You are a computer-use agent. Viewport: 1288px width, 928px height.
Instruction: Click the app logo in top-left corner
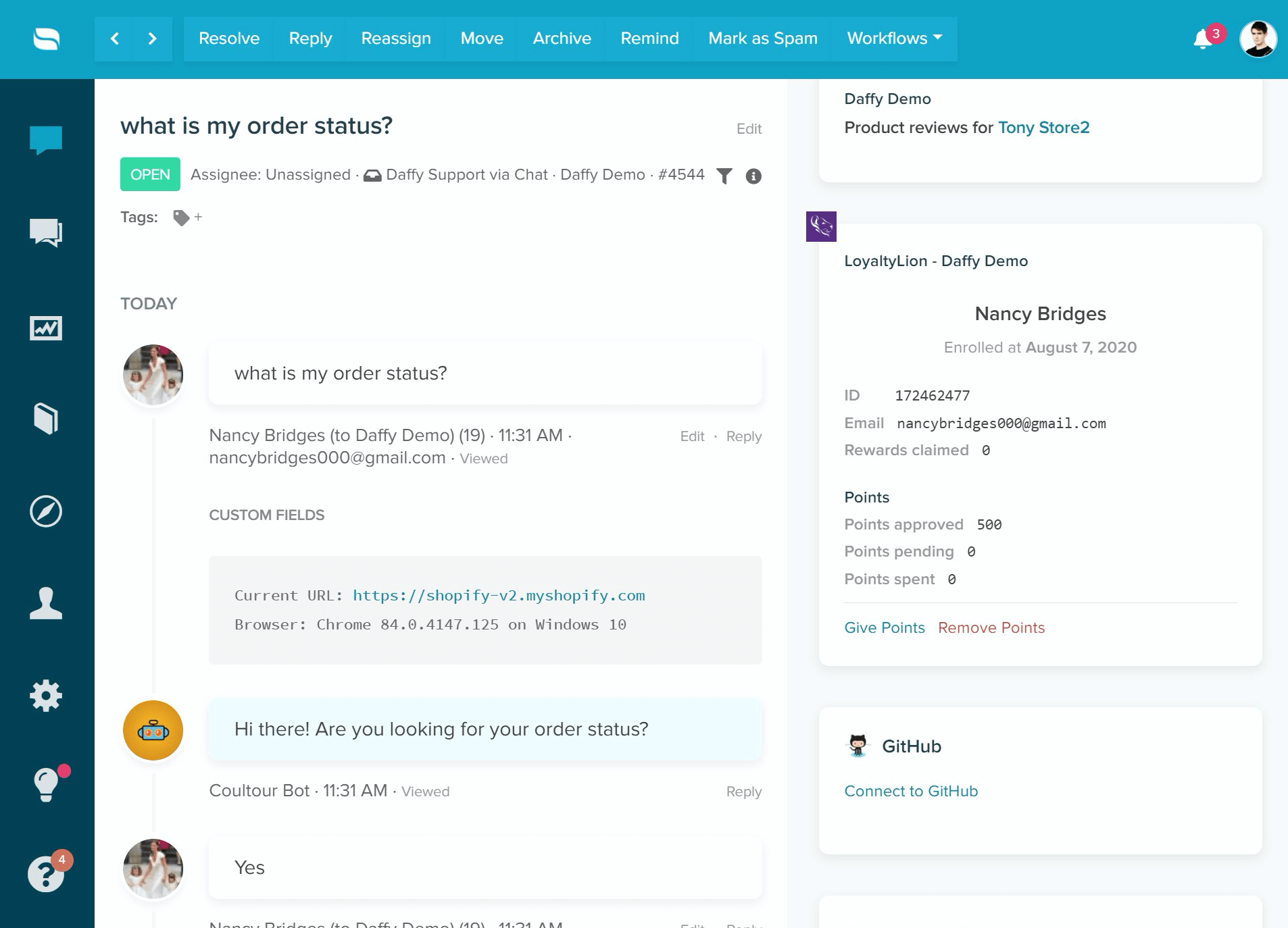(47, 38)
